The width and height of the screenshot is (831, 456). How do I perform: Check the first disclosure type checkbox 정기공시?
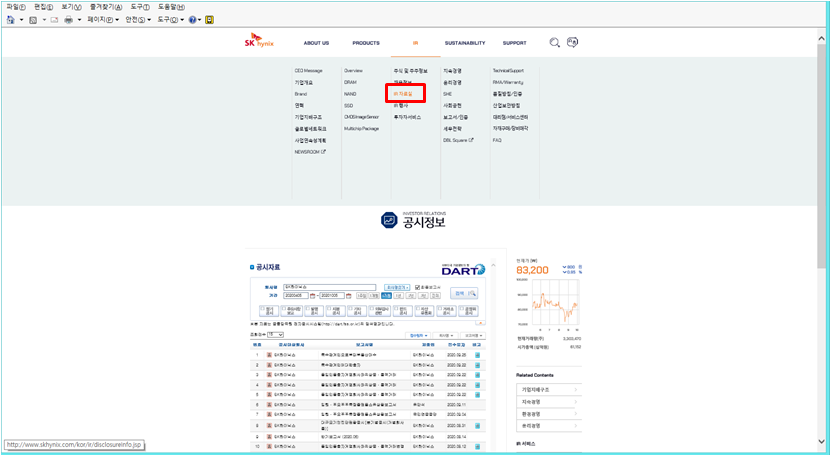[262, 308]
